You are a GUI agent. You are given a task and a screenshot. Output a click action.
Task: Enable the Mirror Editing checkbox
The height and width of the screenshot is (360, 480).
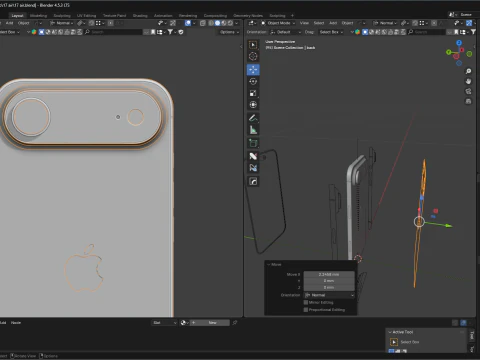pos(306,302)
